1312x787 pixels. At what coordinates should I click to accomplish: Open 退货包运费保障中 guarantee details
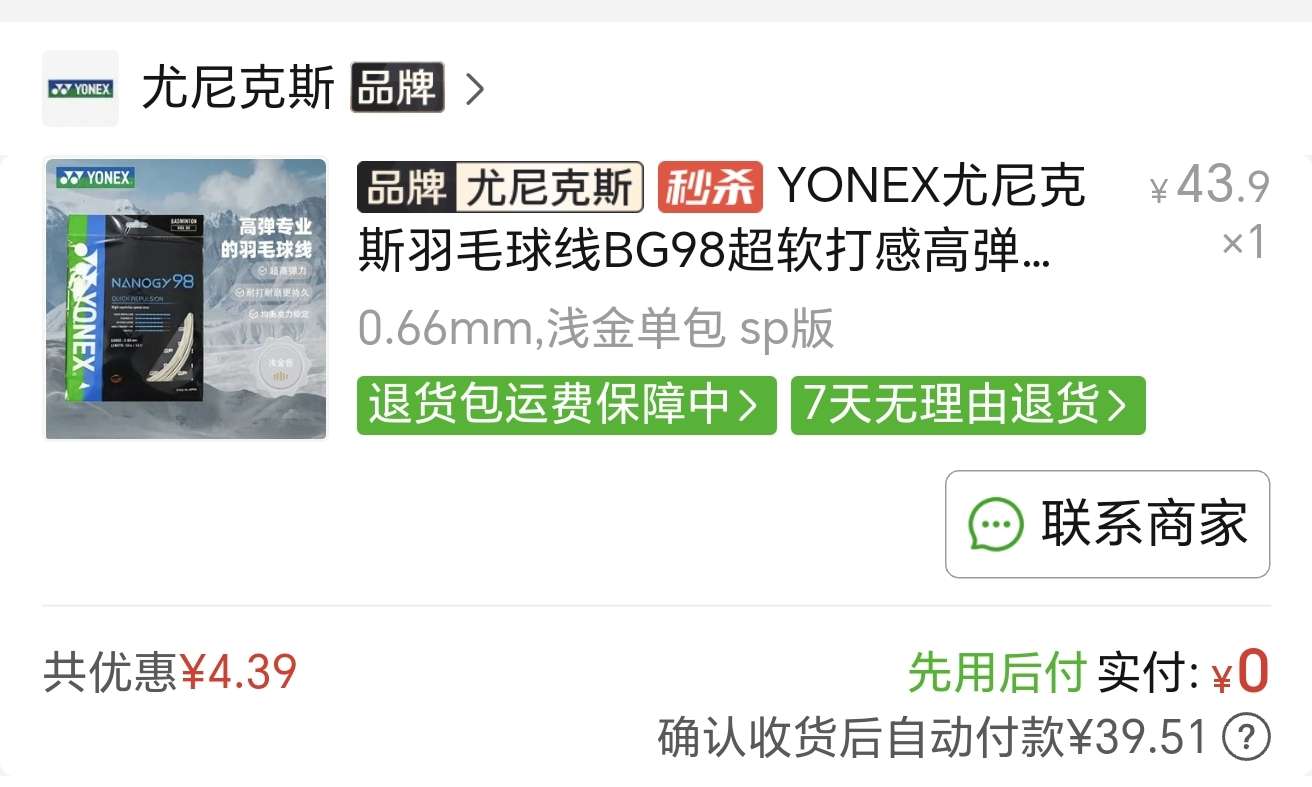pyautogui.click(x=566, y=405)
